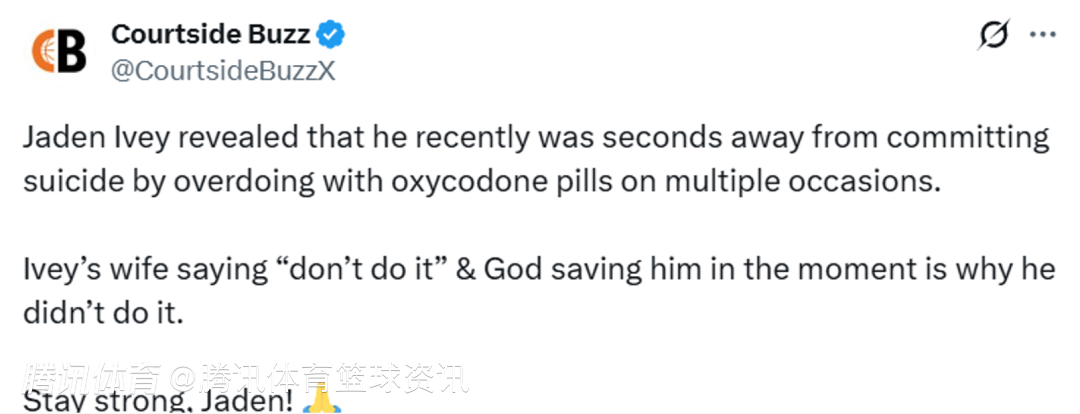
Task: Click the orange basketball in the logo
Action: click(x=43, y=52)
